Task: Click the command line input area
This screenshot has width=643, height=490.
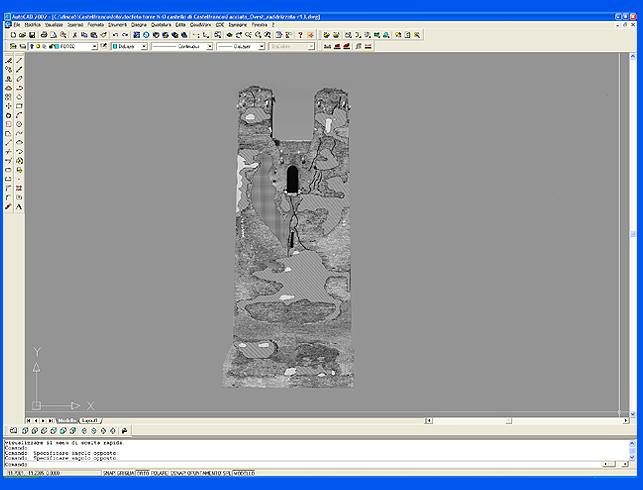Action: click(x=300, y=464)
